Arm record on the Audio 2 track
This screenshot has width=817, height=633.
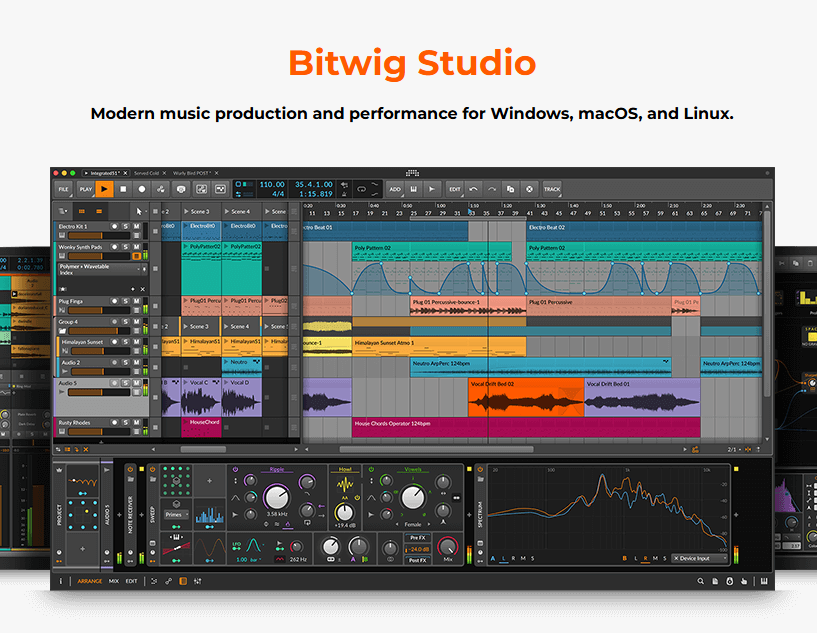pos(114,362)
